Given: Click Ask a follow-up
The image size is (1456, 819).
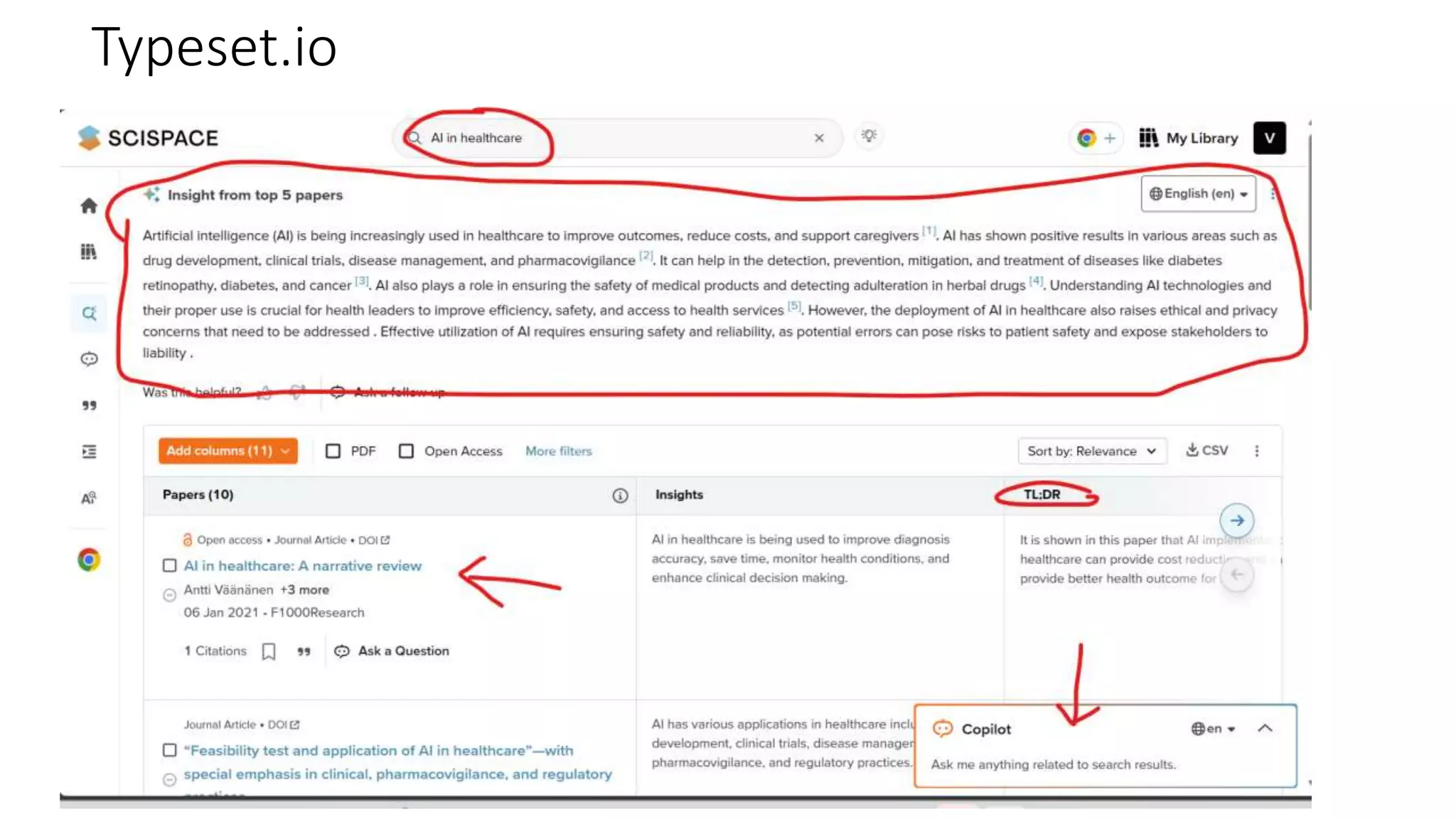Looking at the screenshot, I should click(388, 392).
